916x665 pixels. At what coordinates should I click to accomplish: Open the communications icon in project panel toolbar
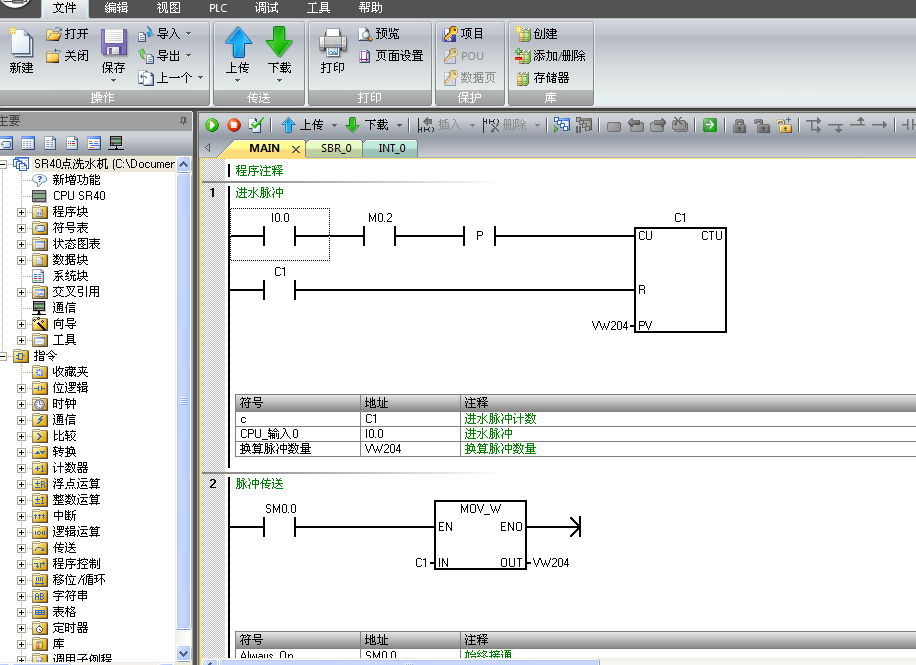pyautogui.click(x=116, y=143)
